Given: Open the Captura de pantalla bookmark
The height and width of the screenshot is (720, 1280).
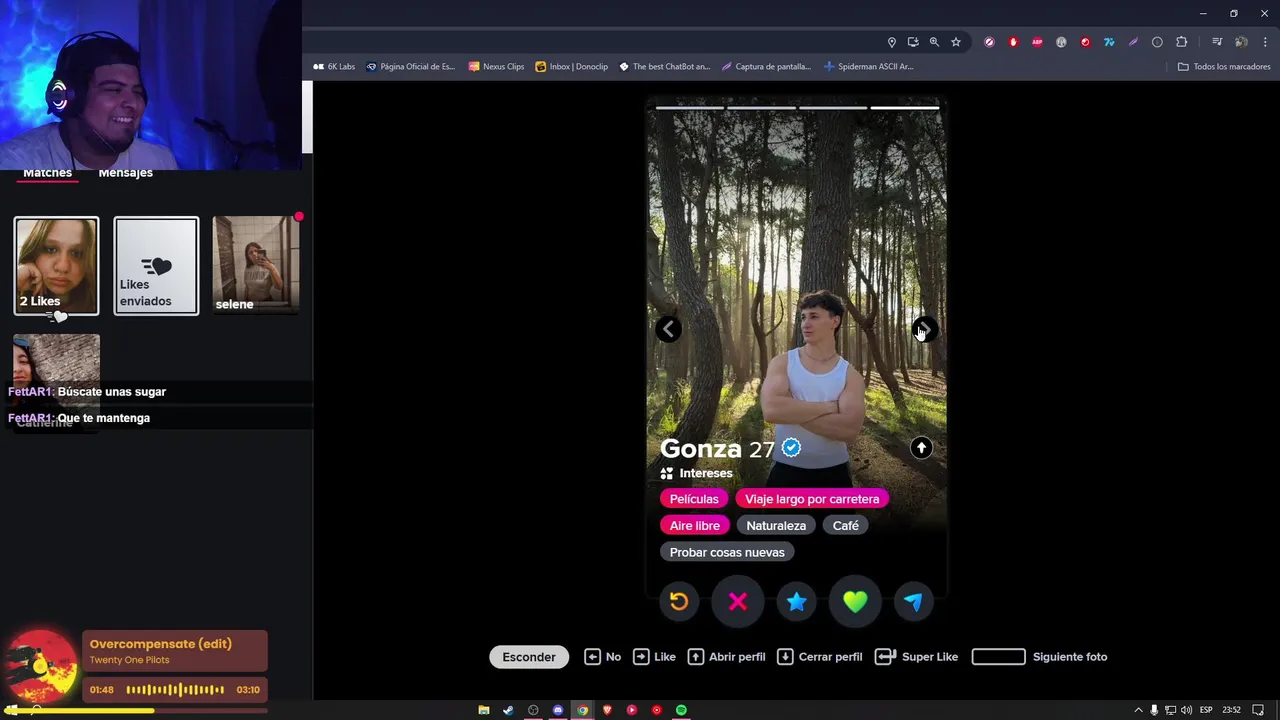Looking at the screenshot, I should [766, 67].
